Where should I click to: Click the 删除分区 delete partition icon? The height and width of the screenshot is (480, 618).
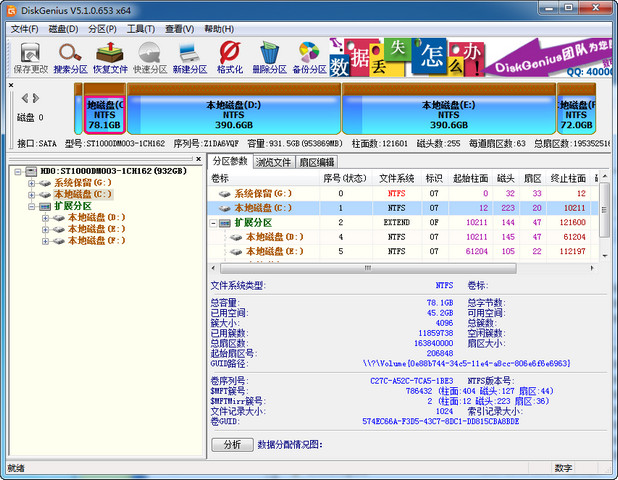269,58
